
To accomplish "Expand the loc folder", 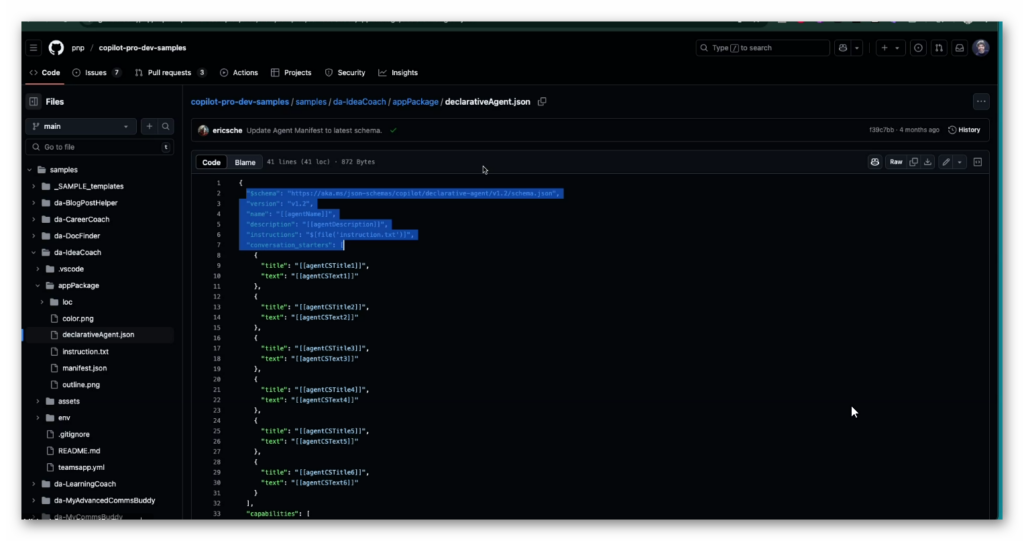I will [42, 302].
